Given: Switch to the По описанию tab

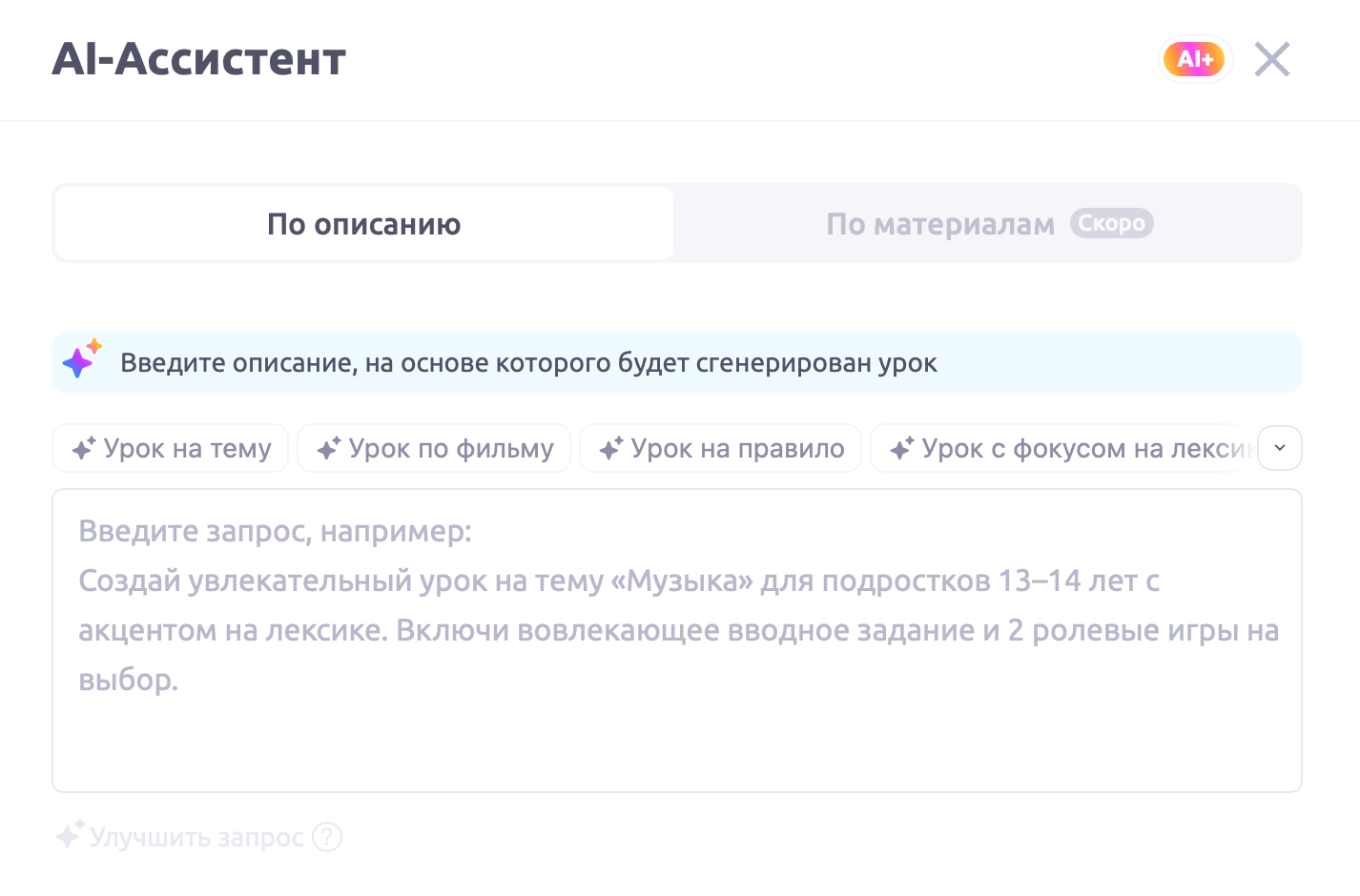Looking at the screenshot, I should coord(363,224).
